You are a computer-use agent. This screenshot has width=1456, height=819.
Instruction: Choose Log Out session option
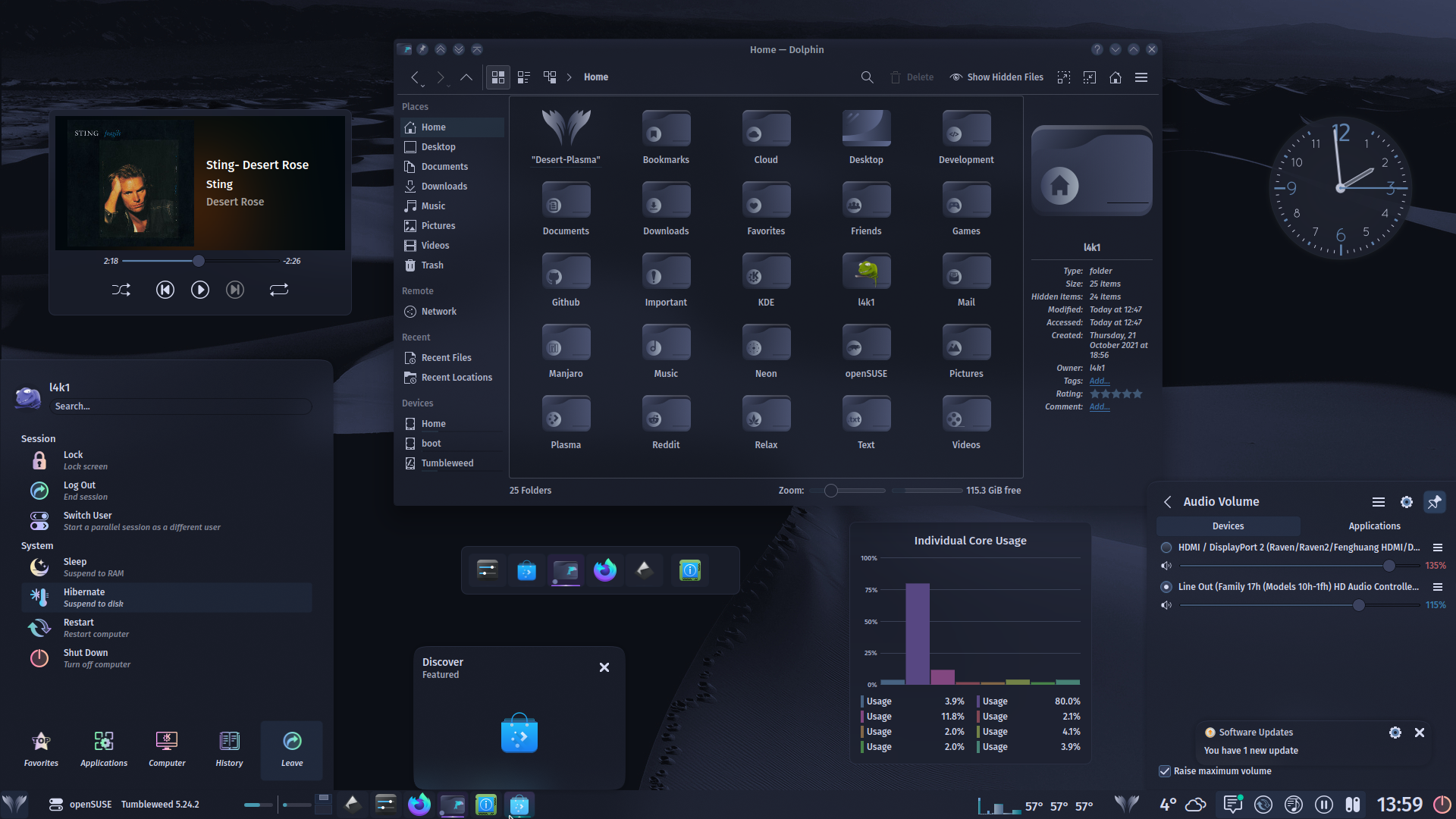pyautogui.click(x=167, y=491)
